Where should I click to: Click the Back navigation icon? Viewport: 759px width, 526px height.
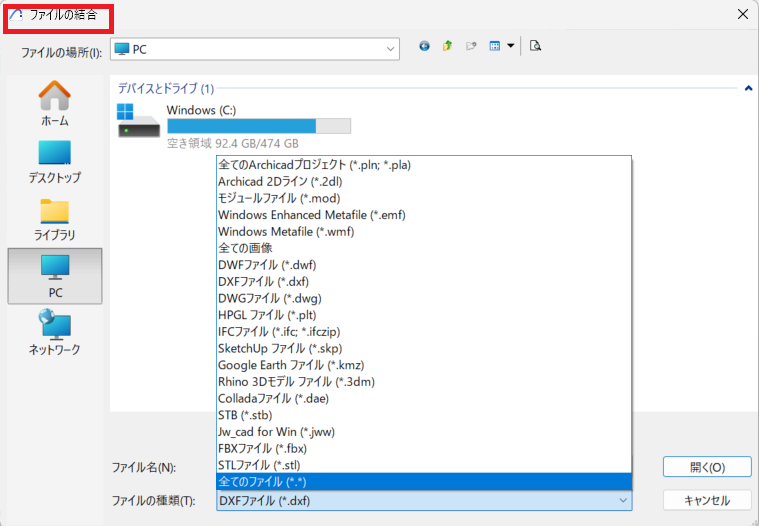424,46
